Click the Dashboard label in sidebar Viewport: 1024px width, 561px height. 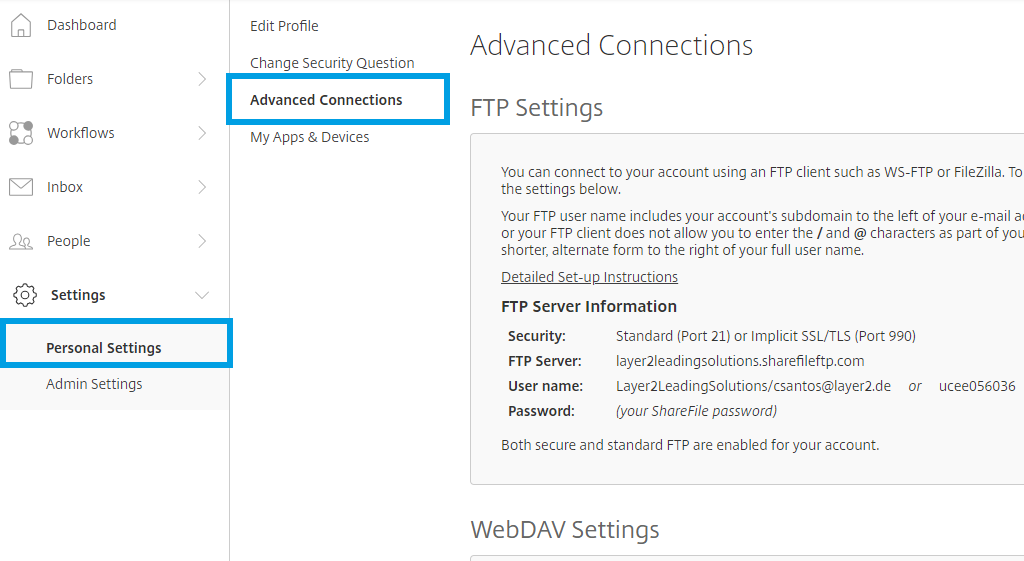pyautogui.click(x=82, y=25)
